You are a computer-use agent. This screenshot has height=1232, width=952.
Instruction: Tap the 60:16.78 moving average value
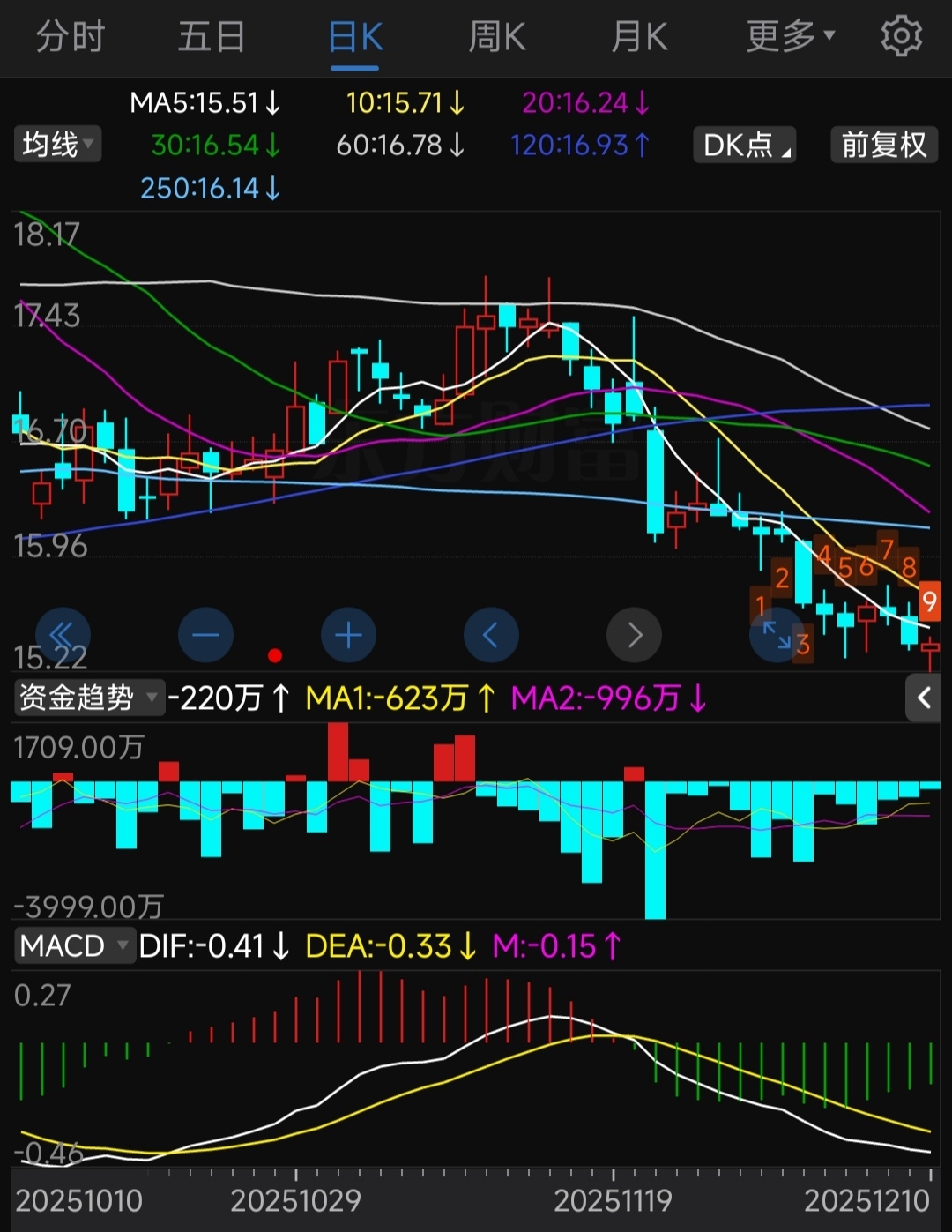coord(400,145)
